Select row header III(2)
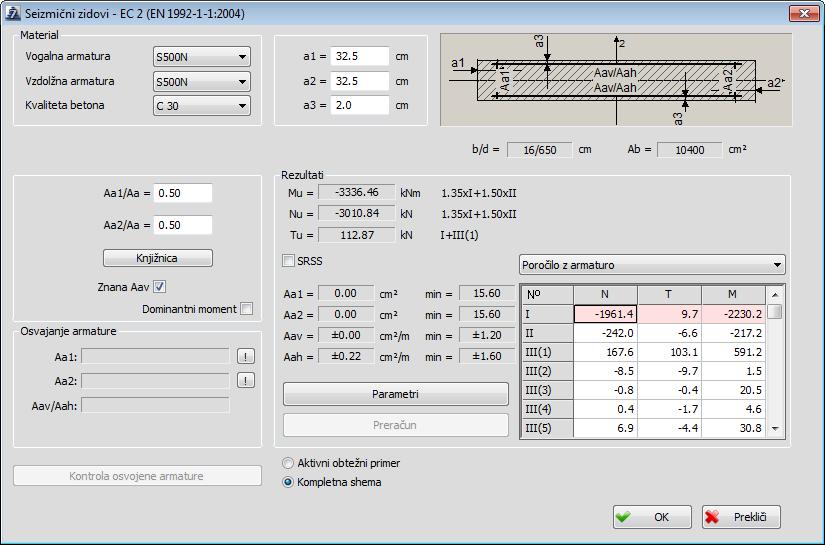 (547, 371)
